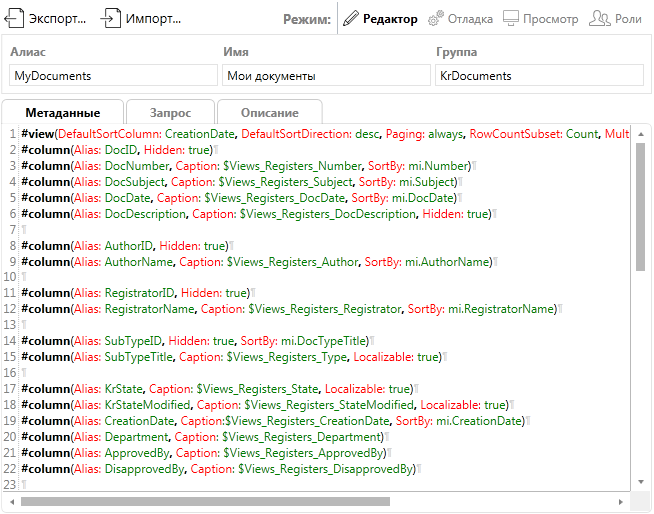Focus the Алиас field with MyDocuments
The image size is (654, 514).
click(x=113, y=76)
